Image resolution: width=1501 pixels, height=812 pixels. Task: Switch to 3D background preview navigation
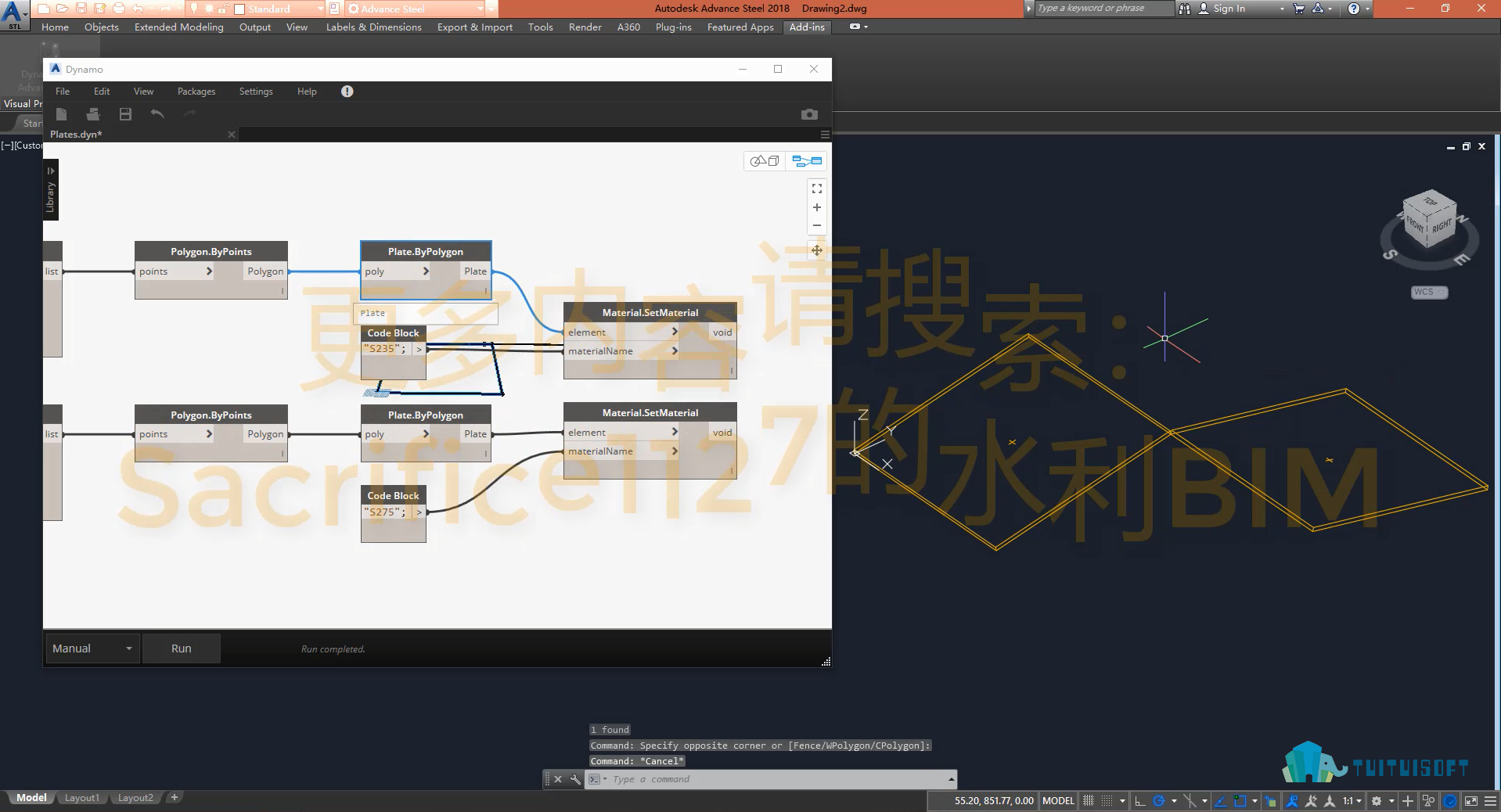[x=765, y=161]
